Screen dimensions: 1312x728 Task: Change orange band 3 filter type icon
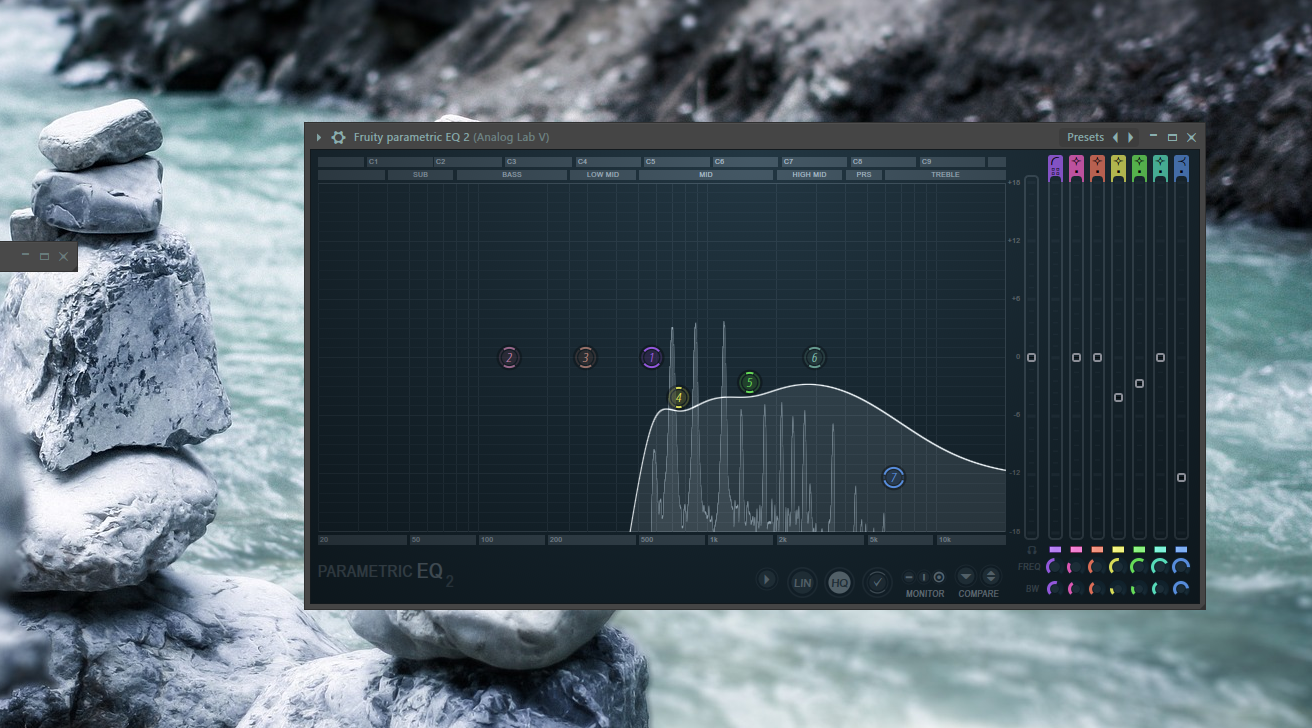tap(1097, 161)
